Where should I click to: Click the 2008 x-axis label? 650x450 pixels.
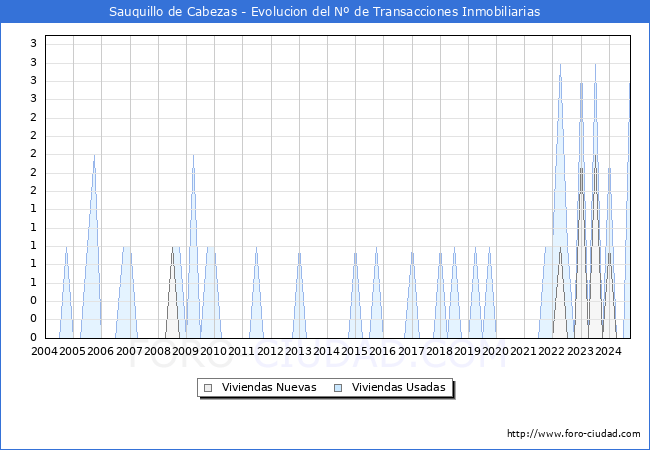coord(157,351)
